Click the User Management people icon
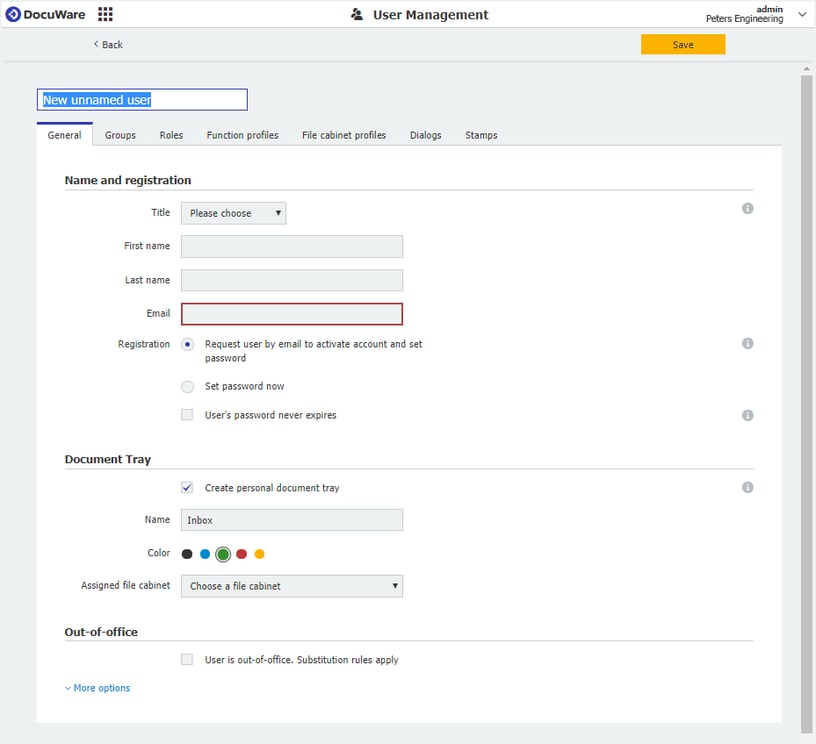The width and height of the screenshot is (816, 744). [357, 15]
